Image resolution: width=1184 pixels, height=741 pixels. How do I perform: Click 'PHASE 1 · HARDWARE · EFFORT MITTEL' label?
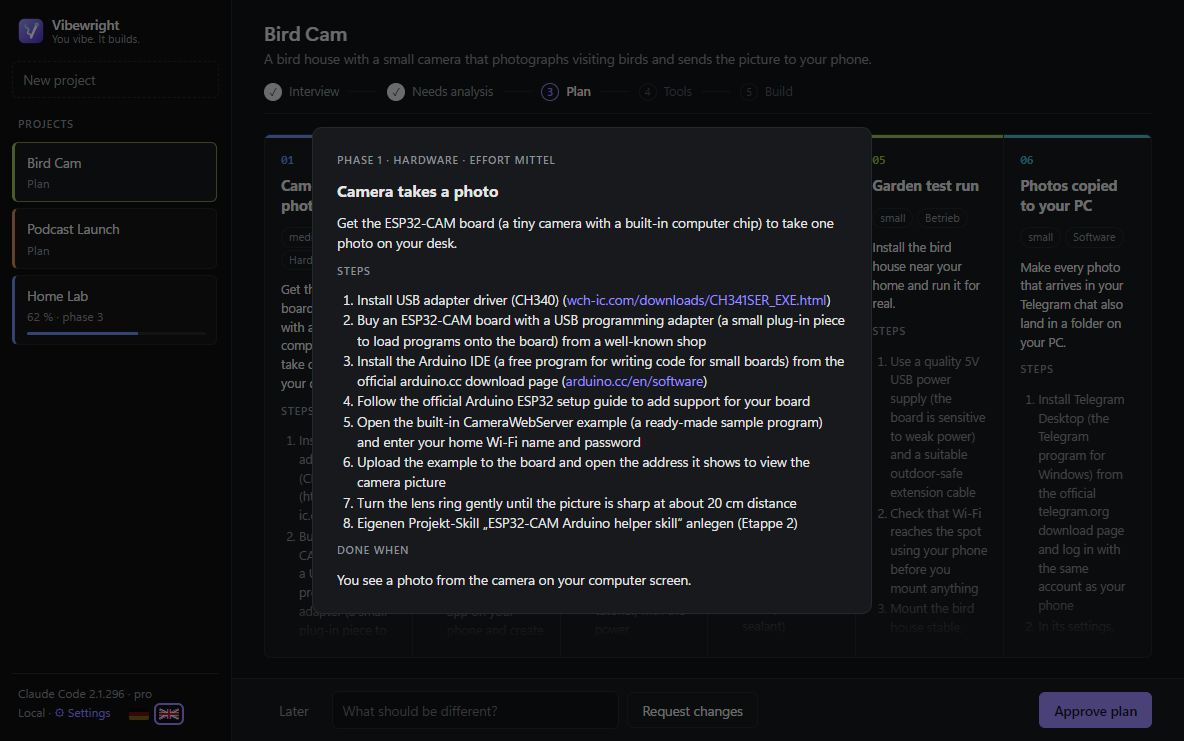(x=446, y=160)
